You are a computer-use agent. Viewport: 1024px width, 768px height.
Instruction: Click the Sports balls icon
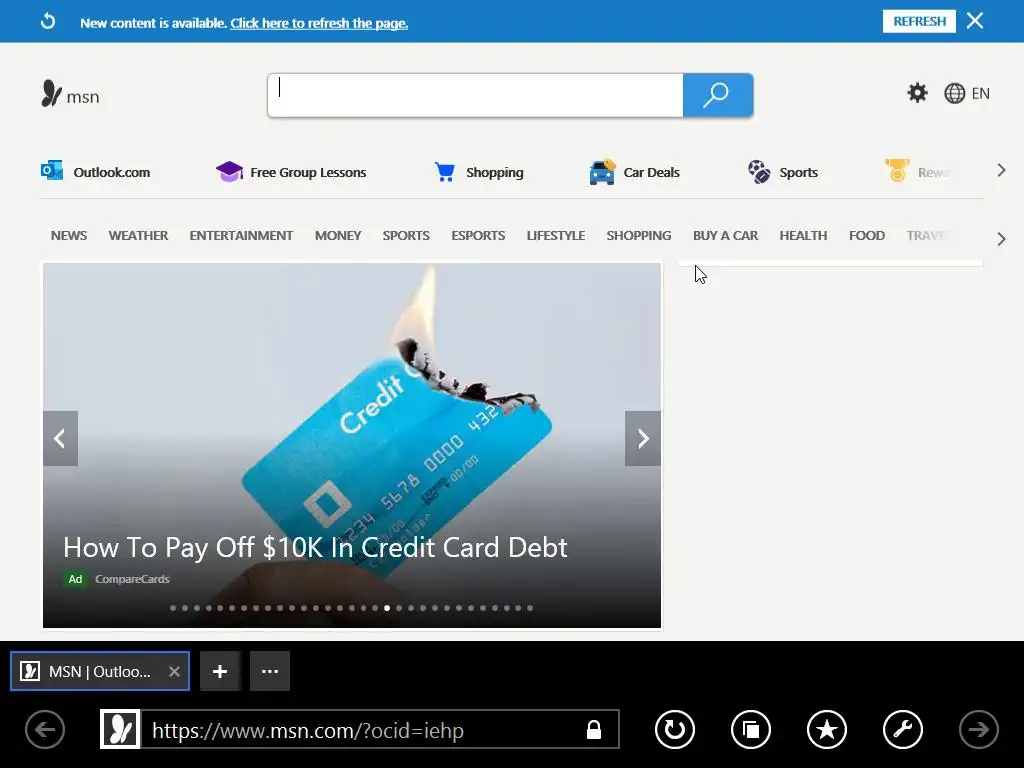[x=759, y=172]
